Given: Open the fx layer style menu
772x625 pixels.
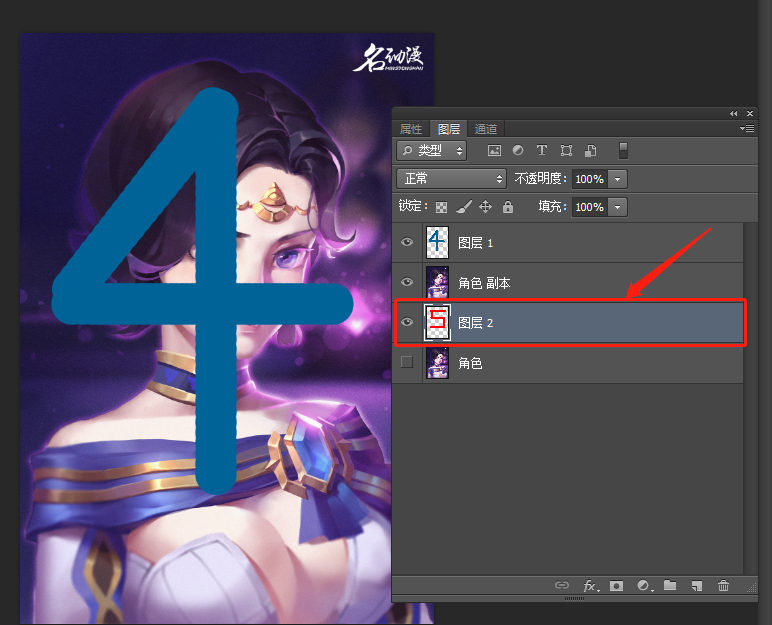Looking at the screenshot, I should click(590, 586).
